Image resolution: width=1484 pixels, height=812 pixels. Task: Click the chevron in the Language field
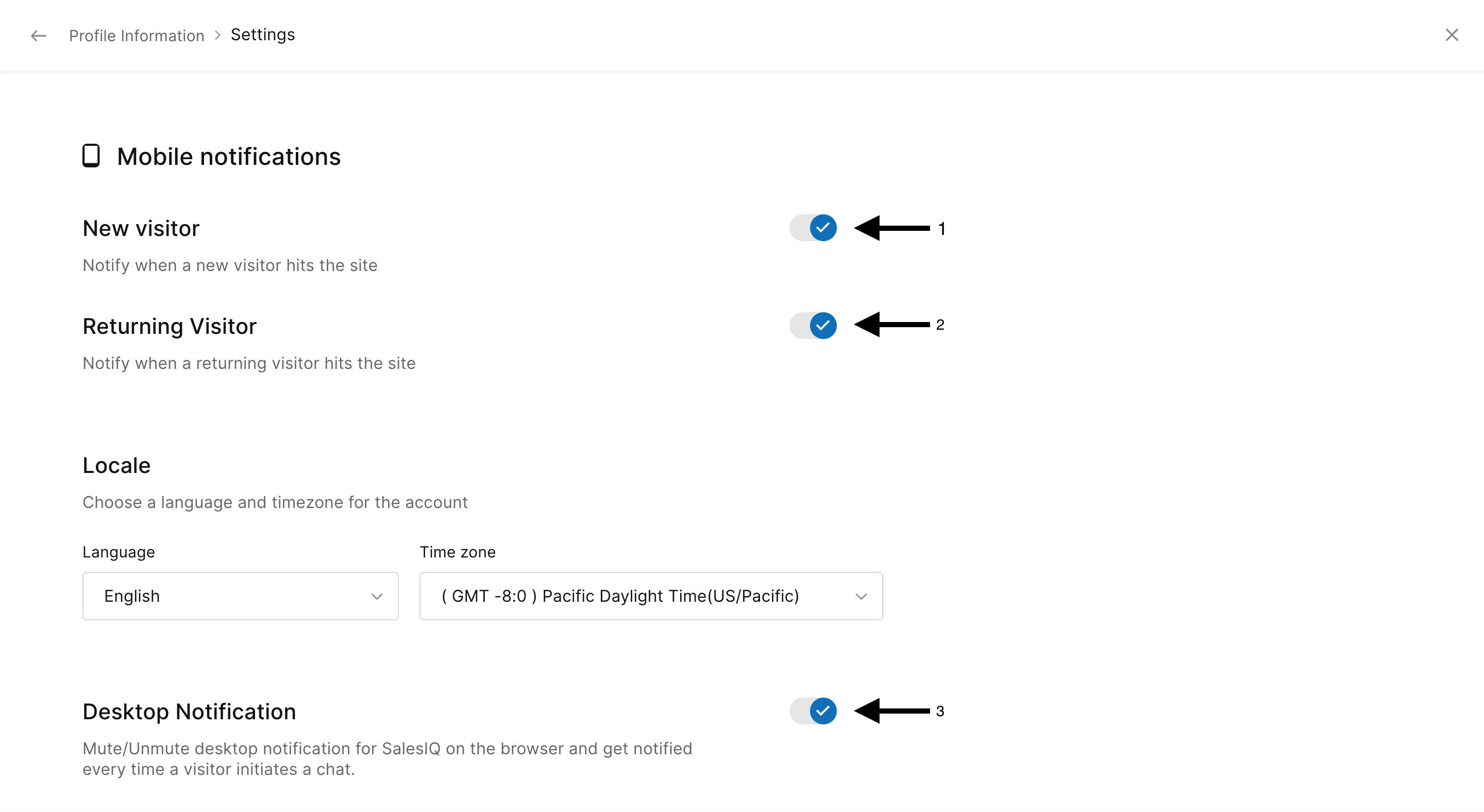377,597
